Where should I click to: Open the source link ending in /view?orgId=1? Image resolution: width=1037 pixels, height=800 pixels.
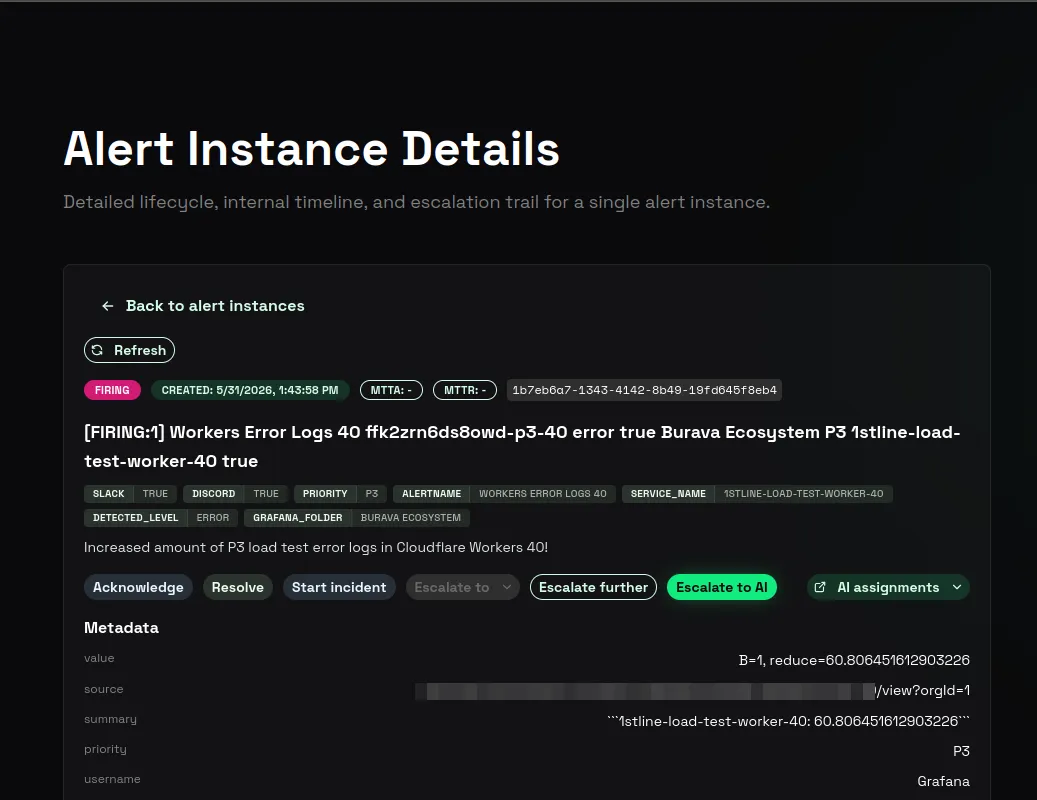coord(692,691)
